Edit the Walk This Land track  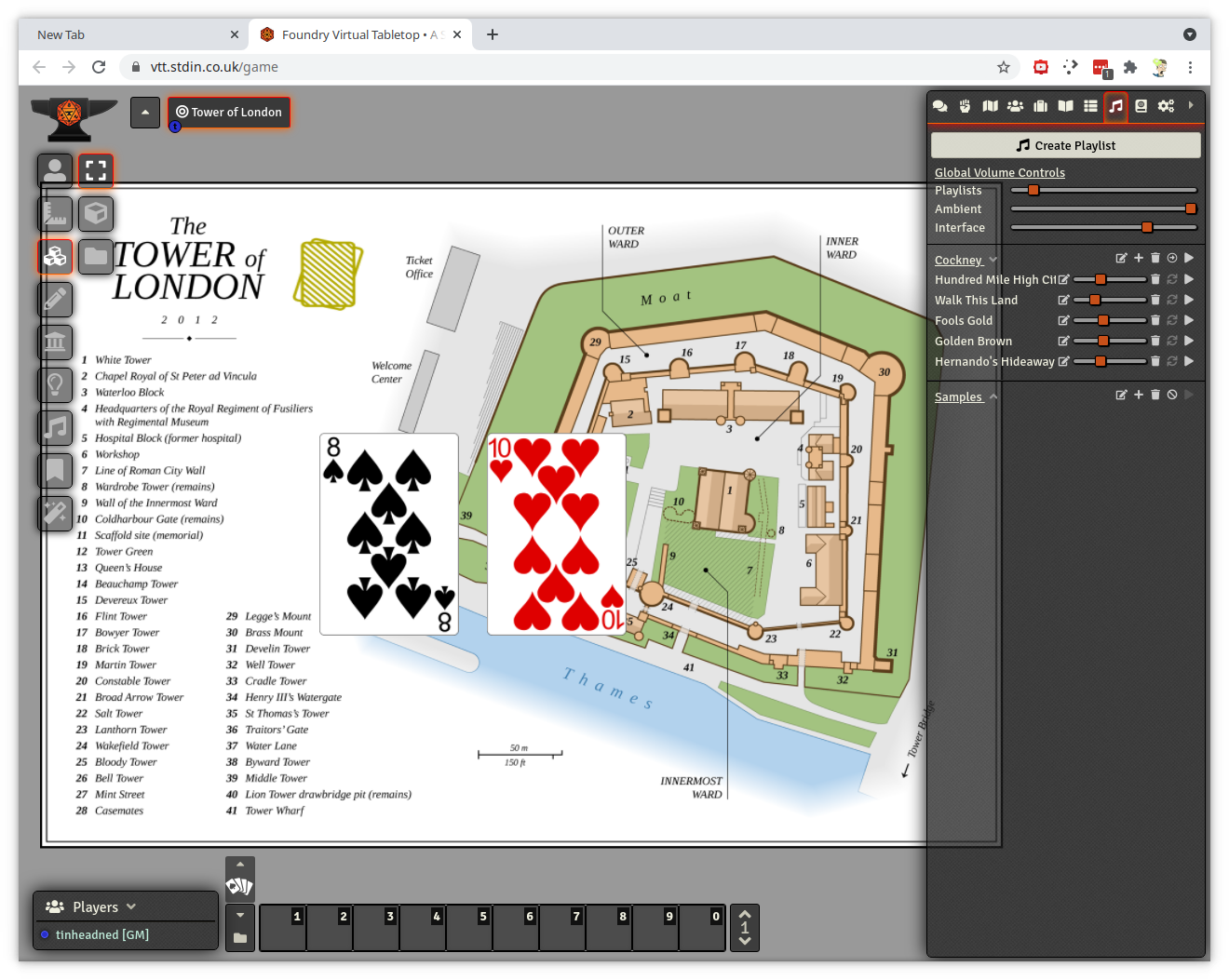coord(1063,300)
